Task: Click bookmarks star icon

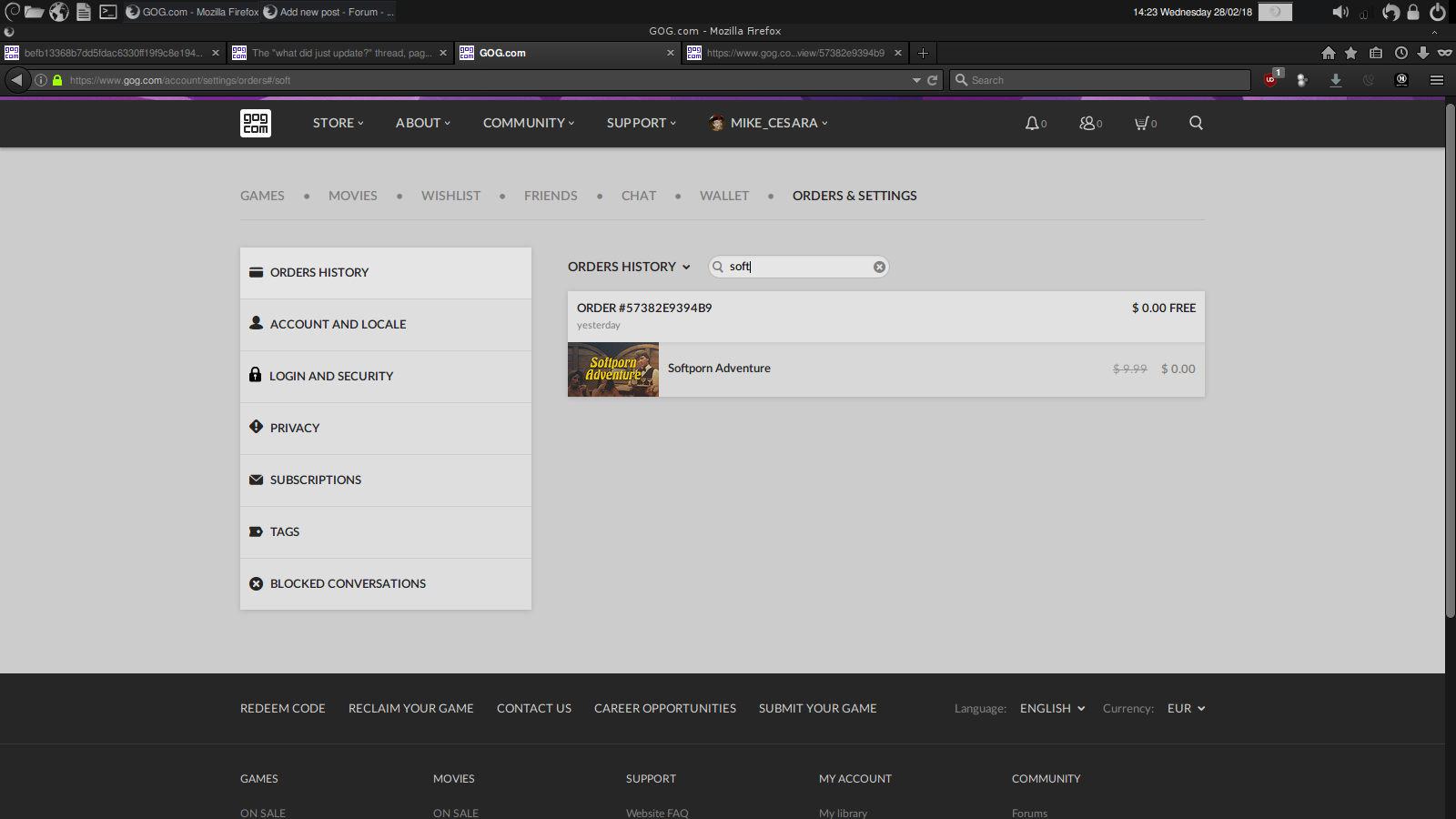Action: [x=1351, y=53]
